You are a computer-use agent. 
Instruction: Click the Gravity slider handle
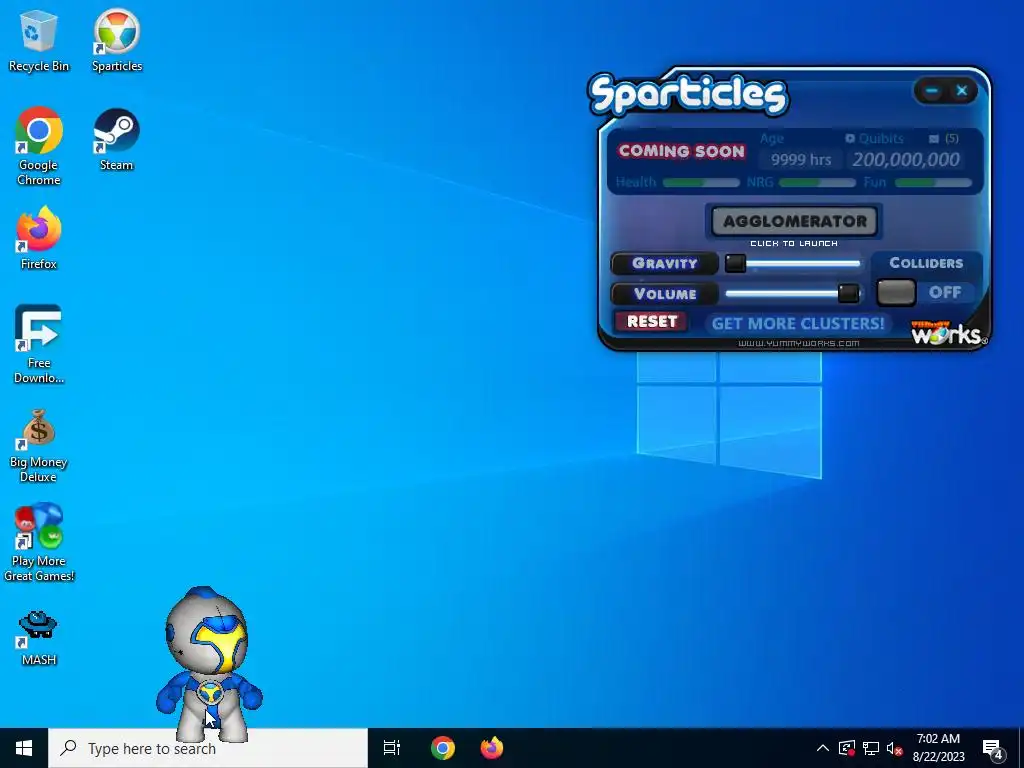[735, 263]
